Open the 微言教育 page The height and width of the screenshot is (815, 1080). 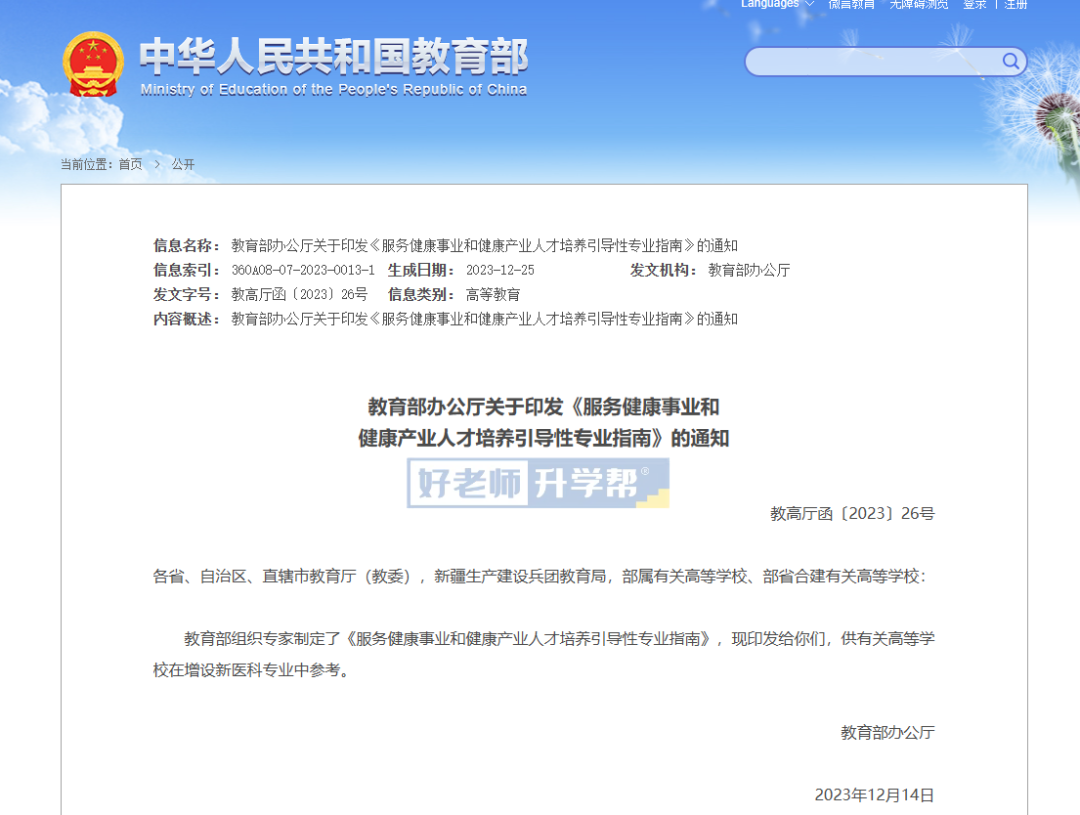[x=849, y=5]
